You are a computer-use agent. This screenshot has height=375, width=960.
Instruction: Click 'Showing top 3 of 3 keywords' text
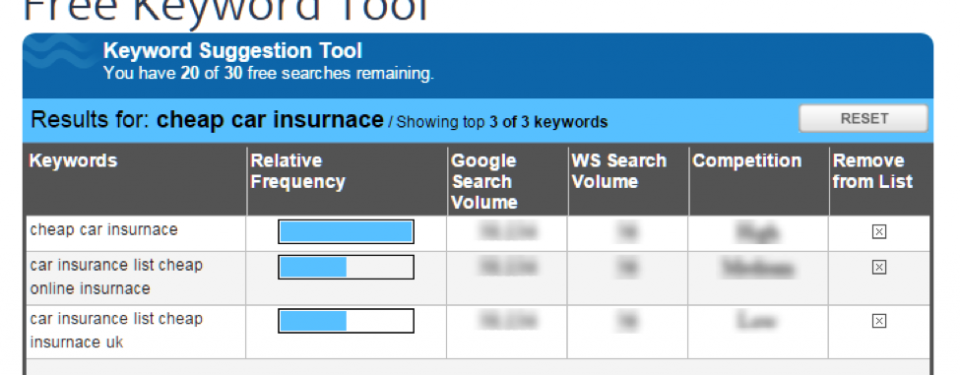point(502,122)
